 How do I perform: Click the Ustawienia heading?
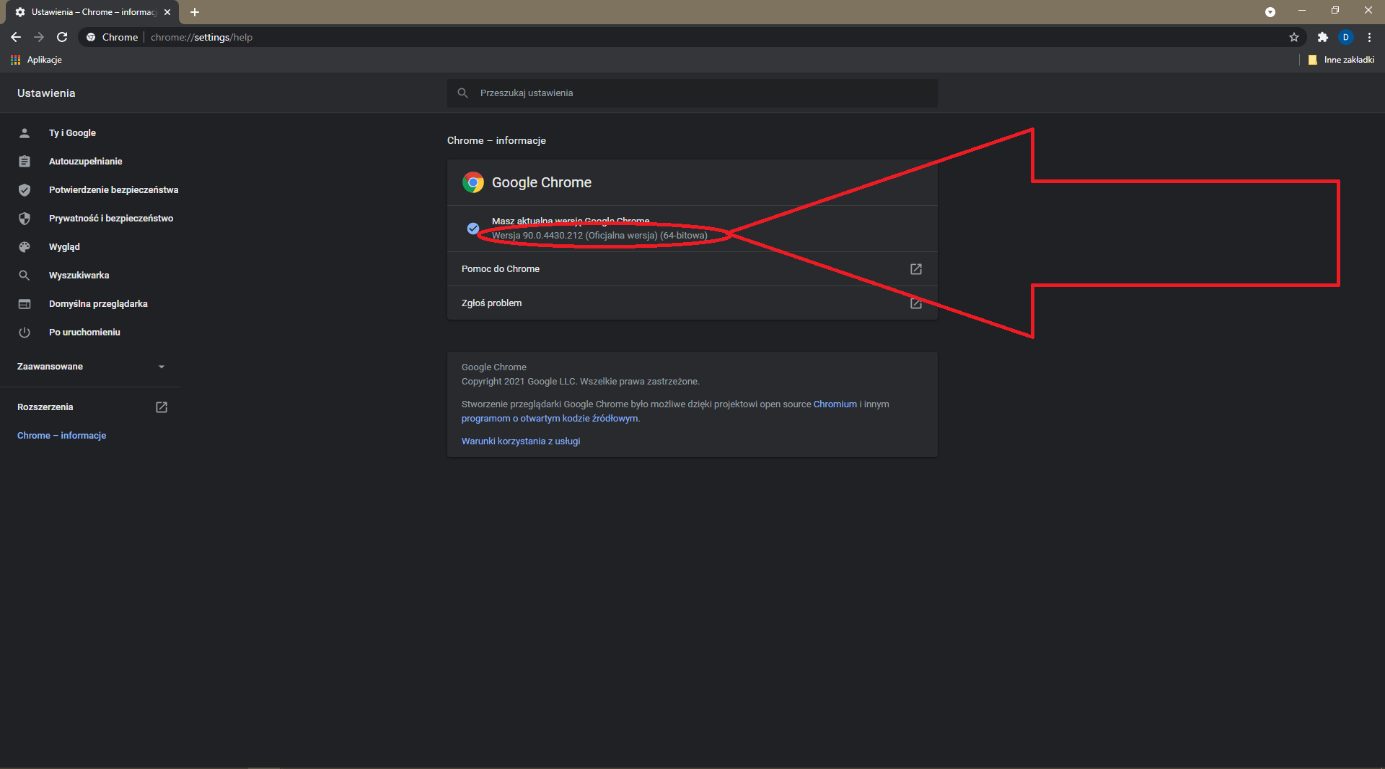46,93
